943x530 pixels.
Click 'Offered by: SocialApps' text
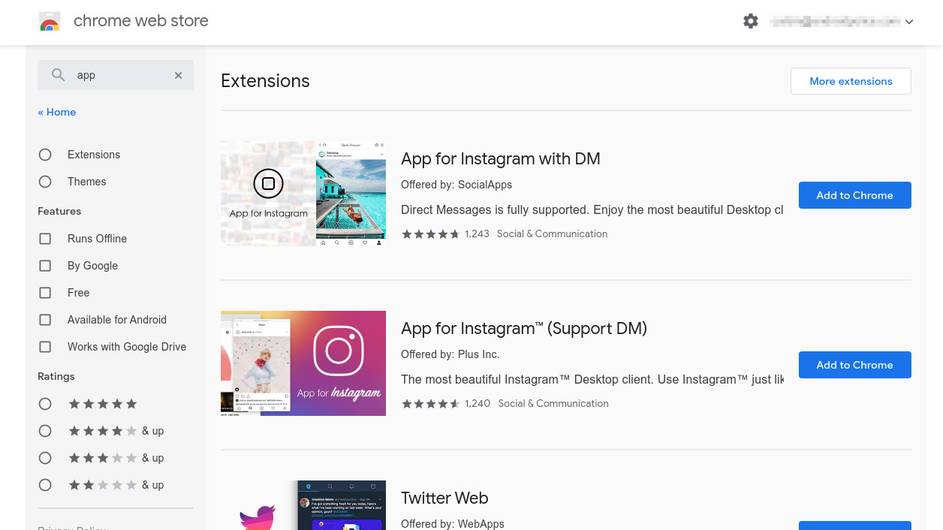tap(456, 185)
